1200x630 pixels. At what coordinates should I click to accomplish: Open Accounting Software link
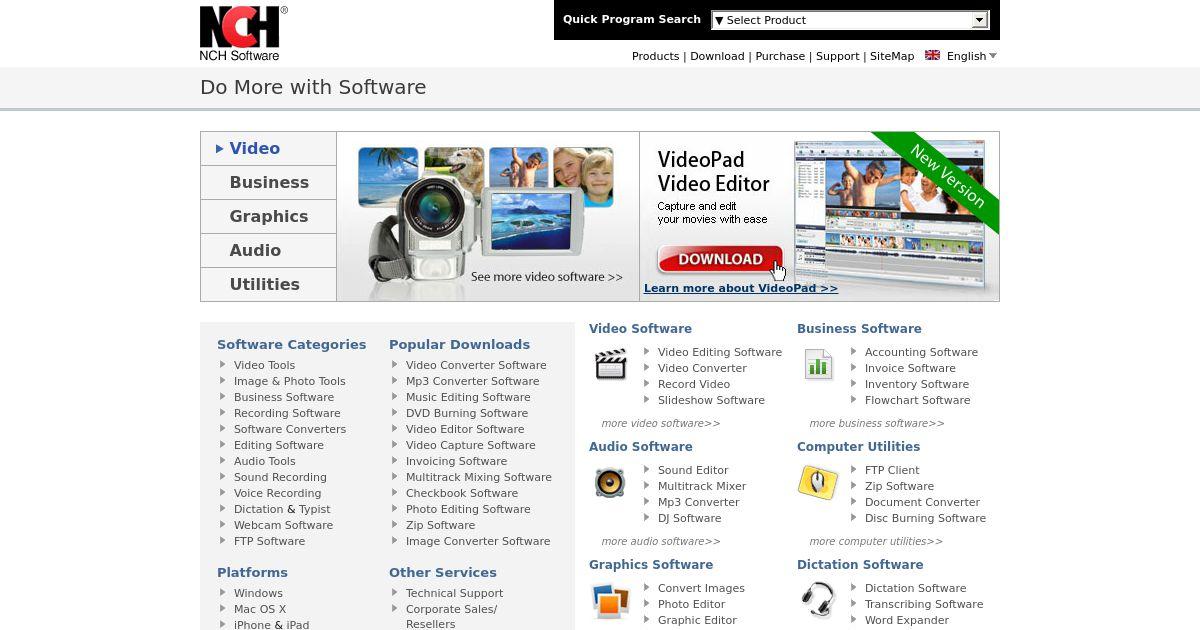[921, 352]
